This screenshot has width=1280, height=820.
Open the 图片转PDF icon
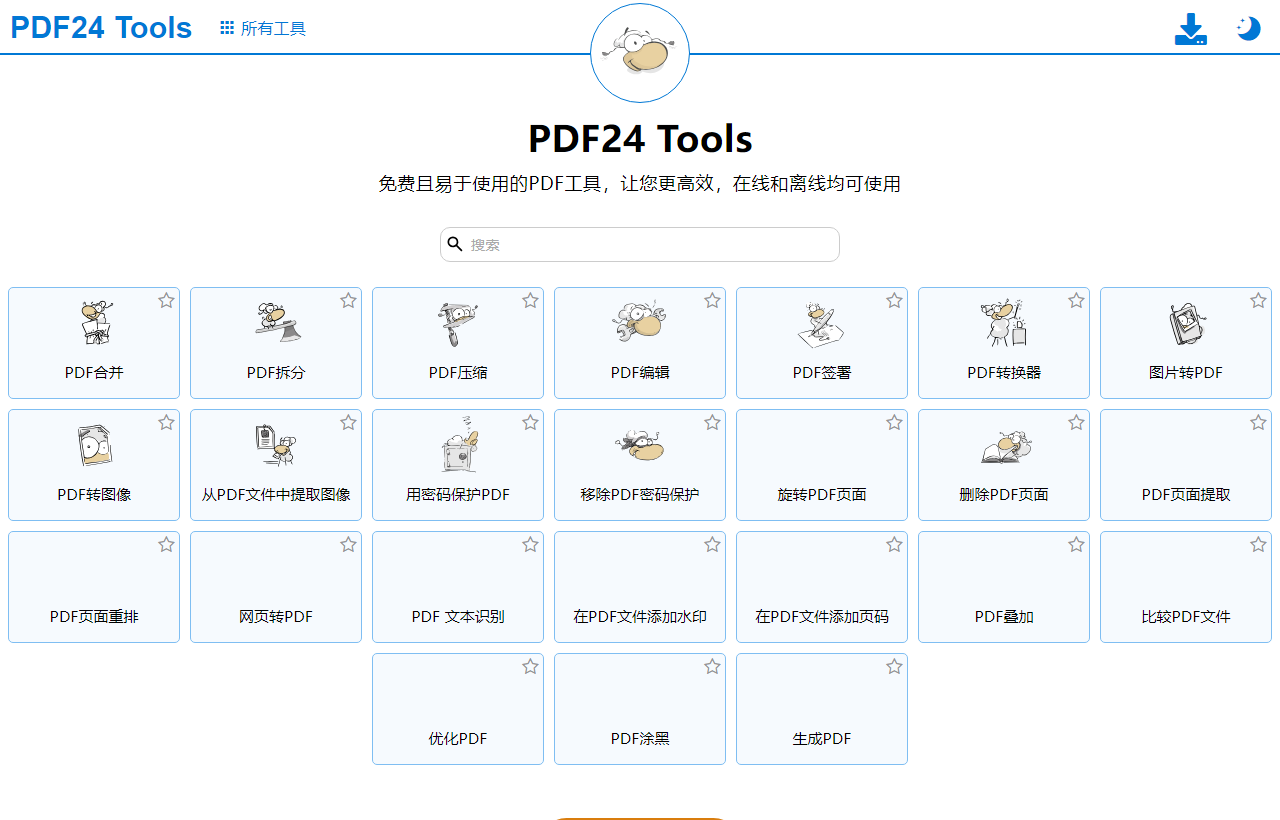(x=1186, y=323)
